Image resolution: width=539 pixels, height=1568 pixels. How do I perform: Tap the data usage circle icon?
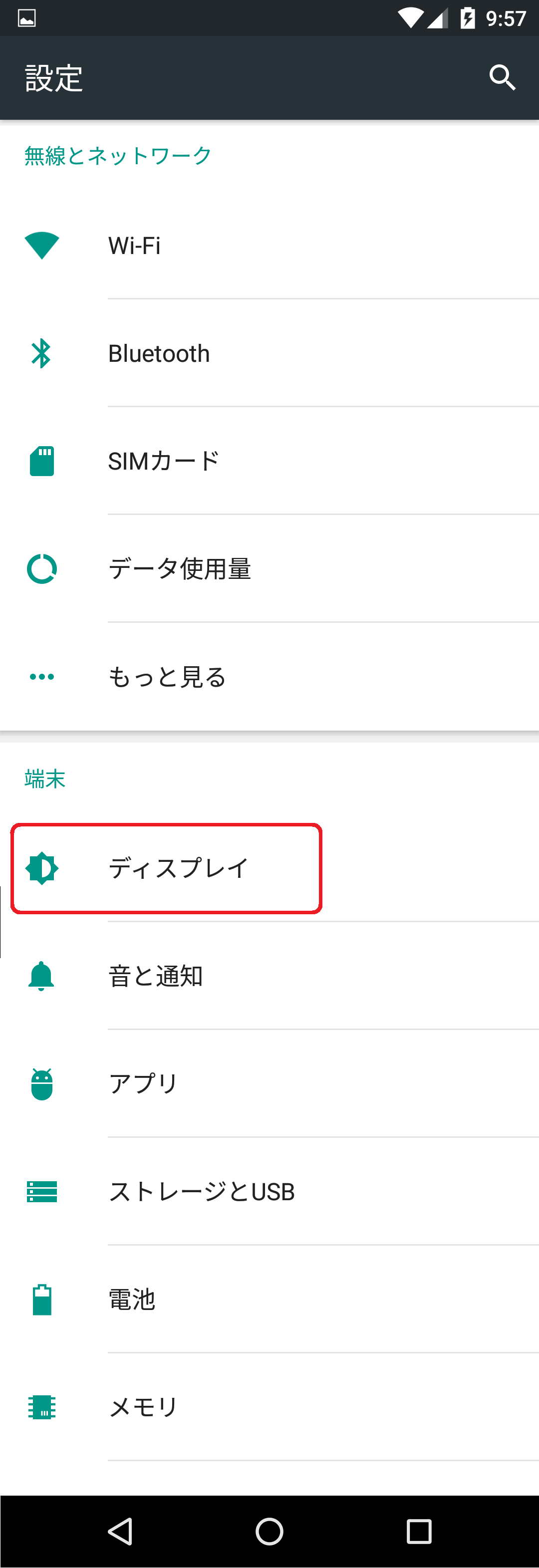[x=42, y=568]
